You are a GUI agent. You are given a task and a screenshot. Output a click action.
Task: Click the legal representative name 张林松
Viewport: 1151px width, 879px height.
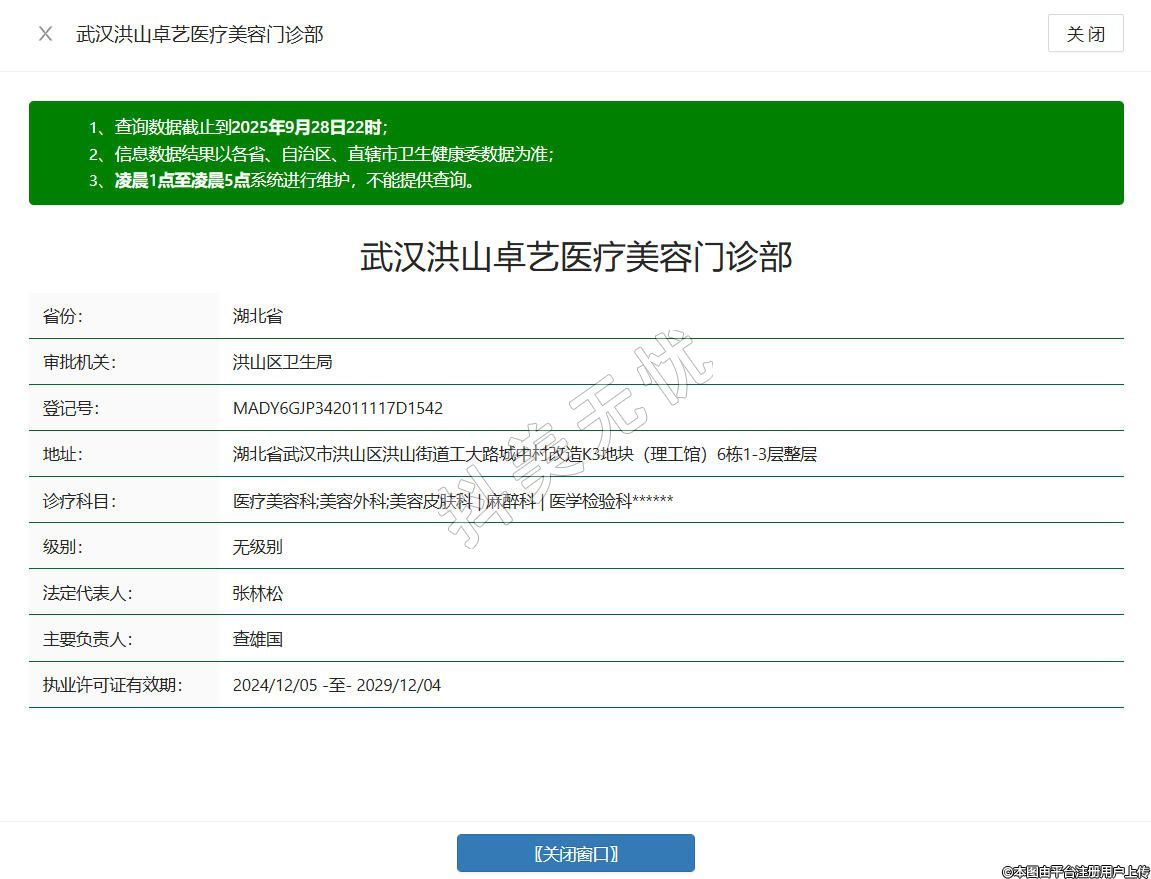(258, 593)
